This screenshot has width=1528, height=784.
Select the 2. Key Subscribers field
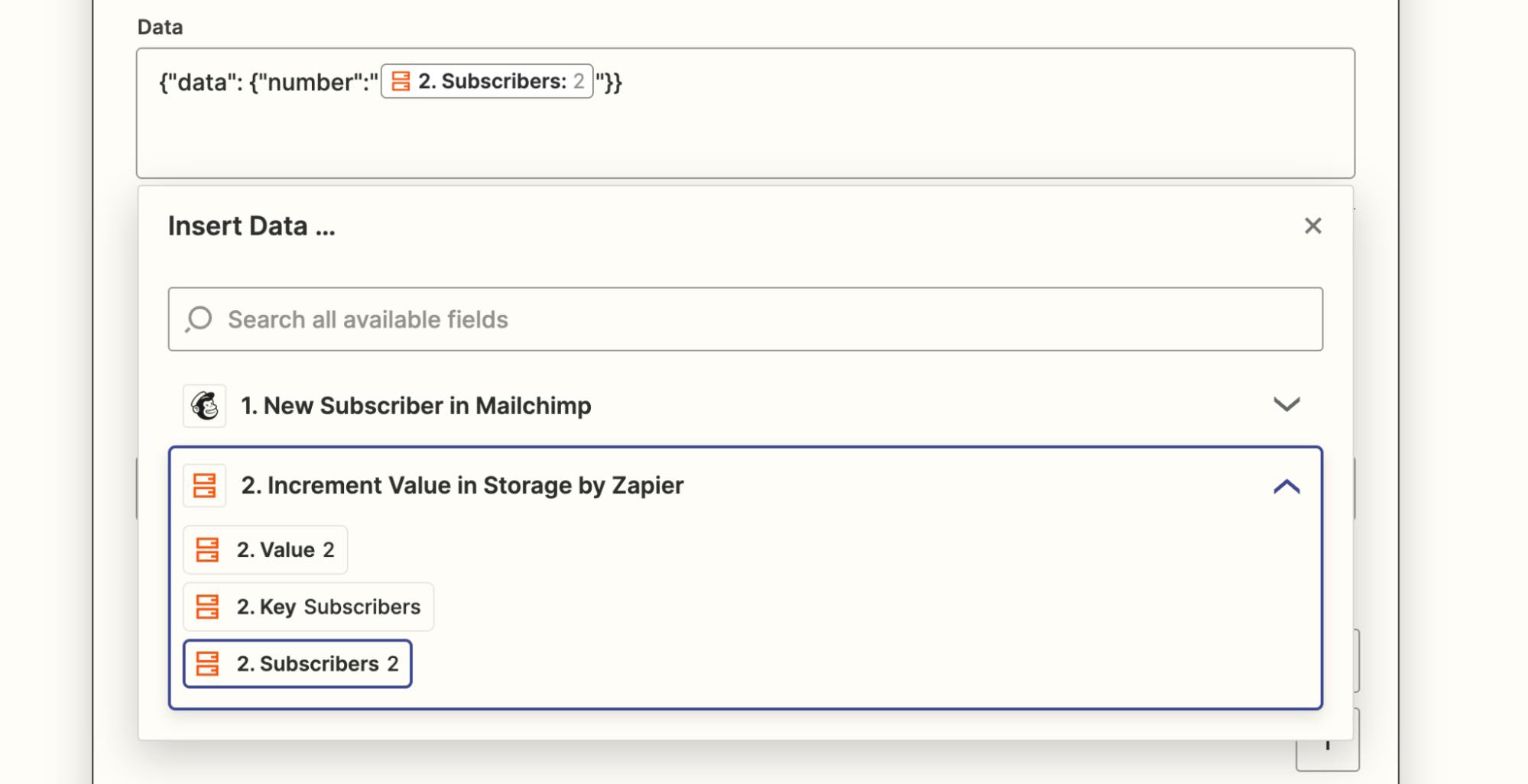[309, 607]
